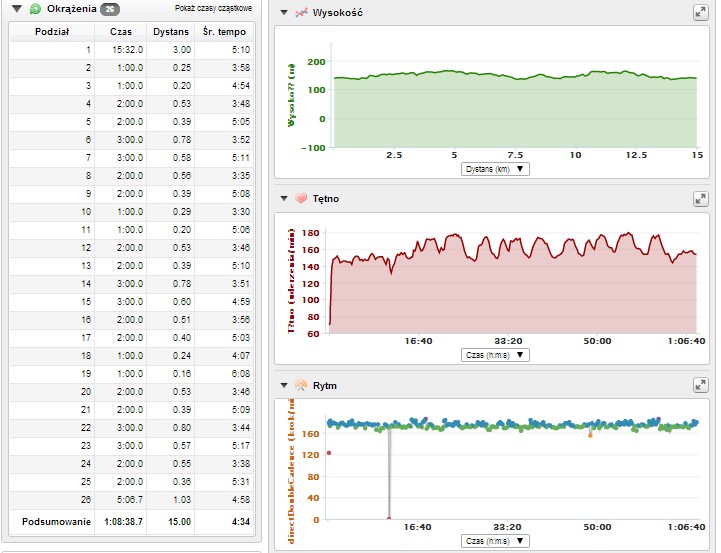Screen dimensions: 721x553
Task: Select lap 26 time 5:06.7
Action: [130, 499]
